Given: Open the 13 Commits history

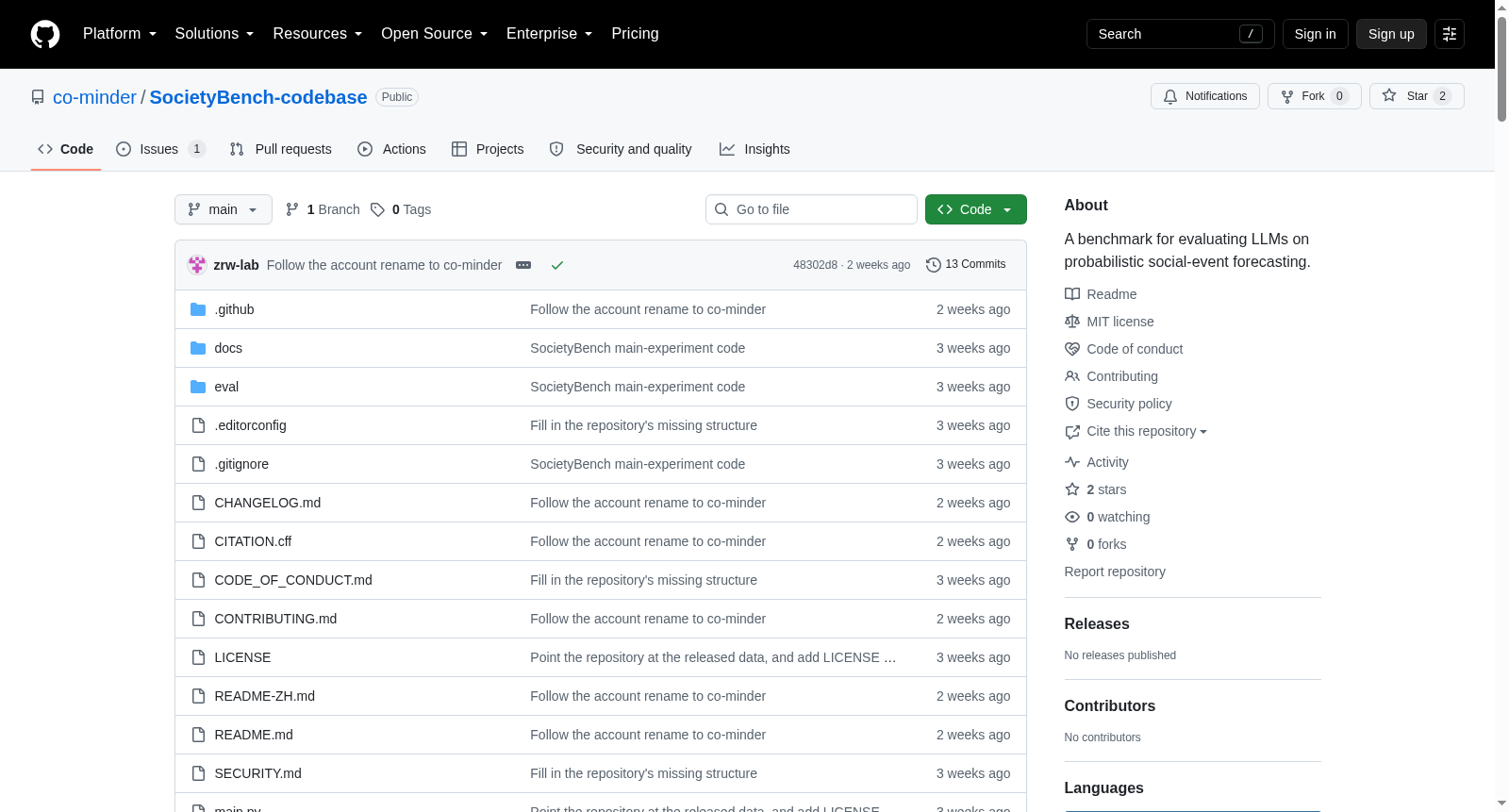Looking at the screenshot, I should tap(966, 264).
